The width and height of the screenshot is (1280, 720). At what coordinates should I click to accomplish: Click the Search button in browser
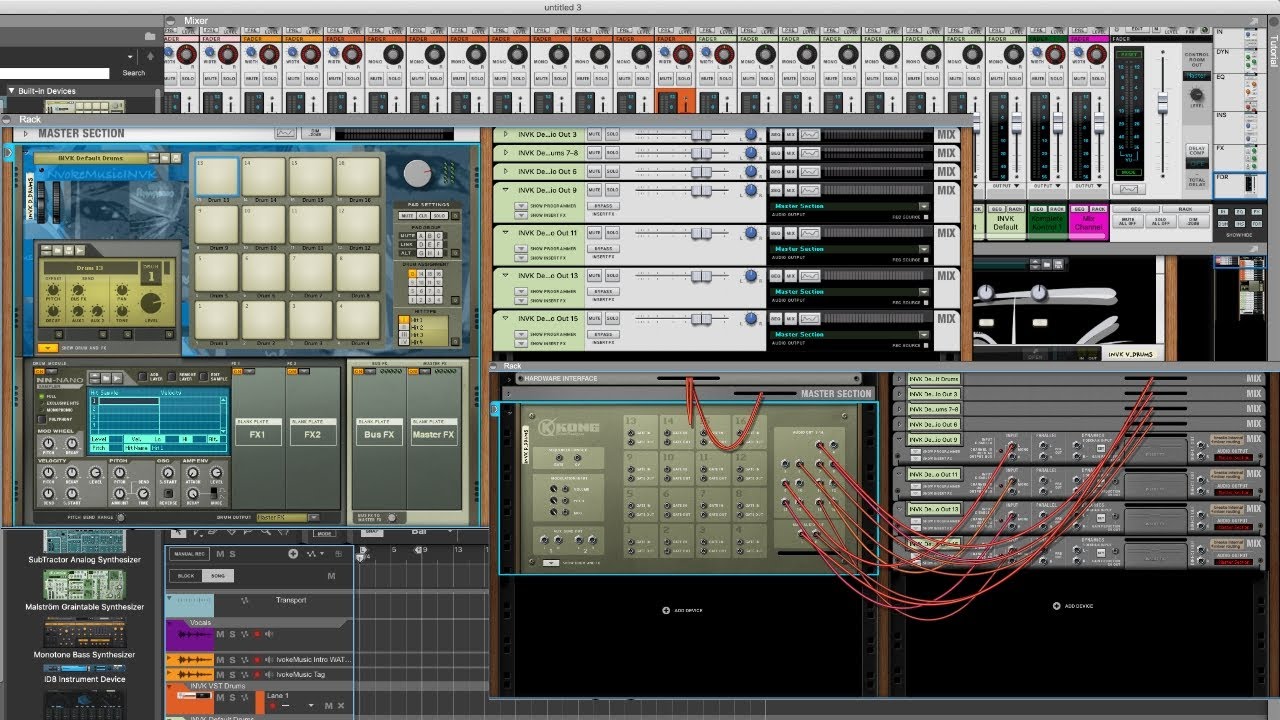tap(134, 73)
